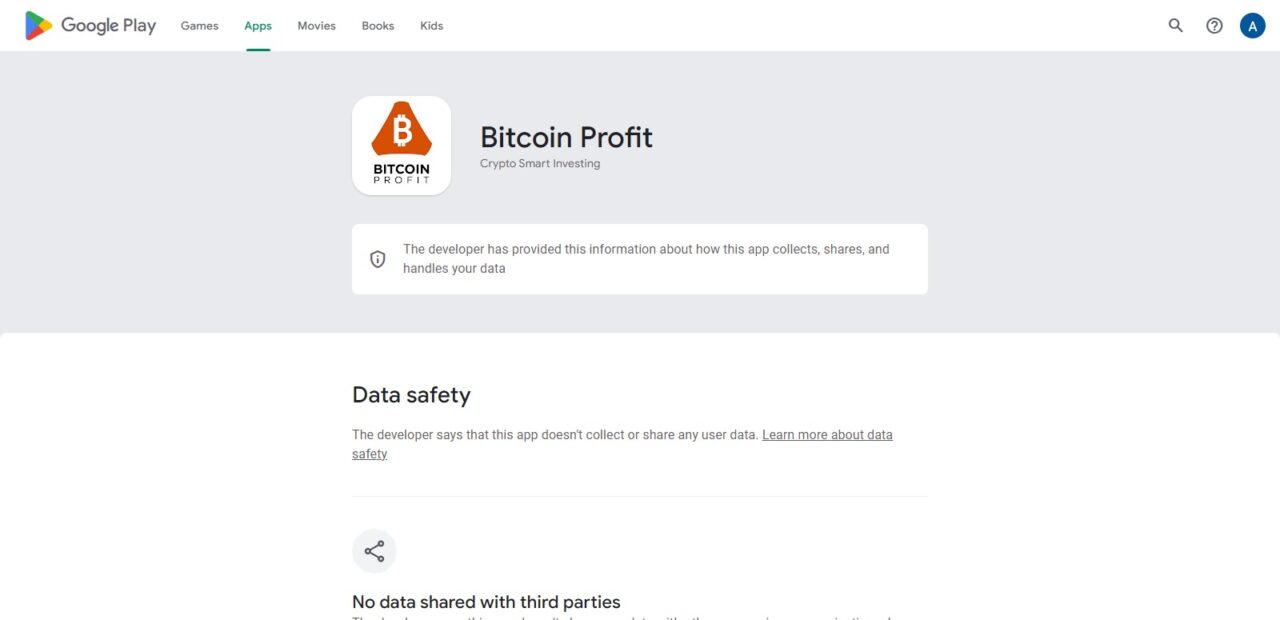Open the Books tab
Image resolution: width=1280 pixels, height=620 pixels.
pos(378,26)
